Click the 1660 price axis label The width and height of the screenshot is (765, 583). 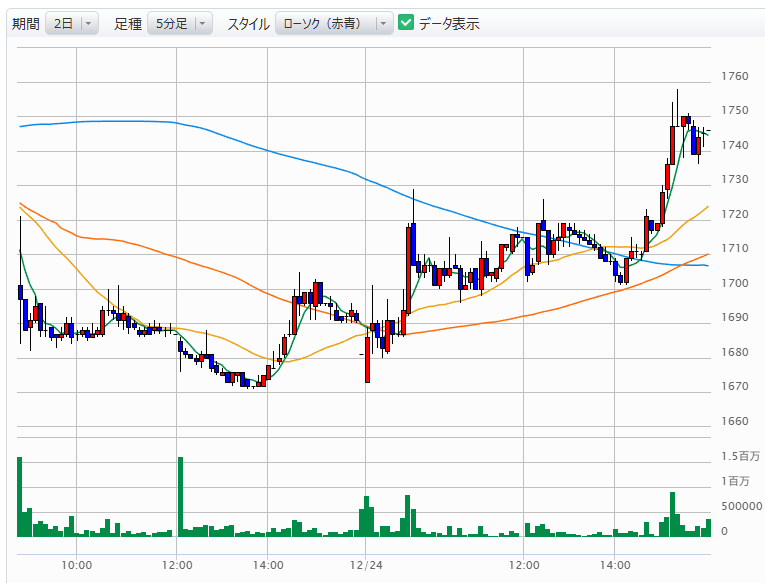click(x=735, y=421)
